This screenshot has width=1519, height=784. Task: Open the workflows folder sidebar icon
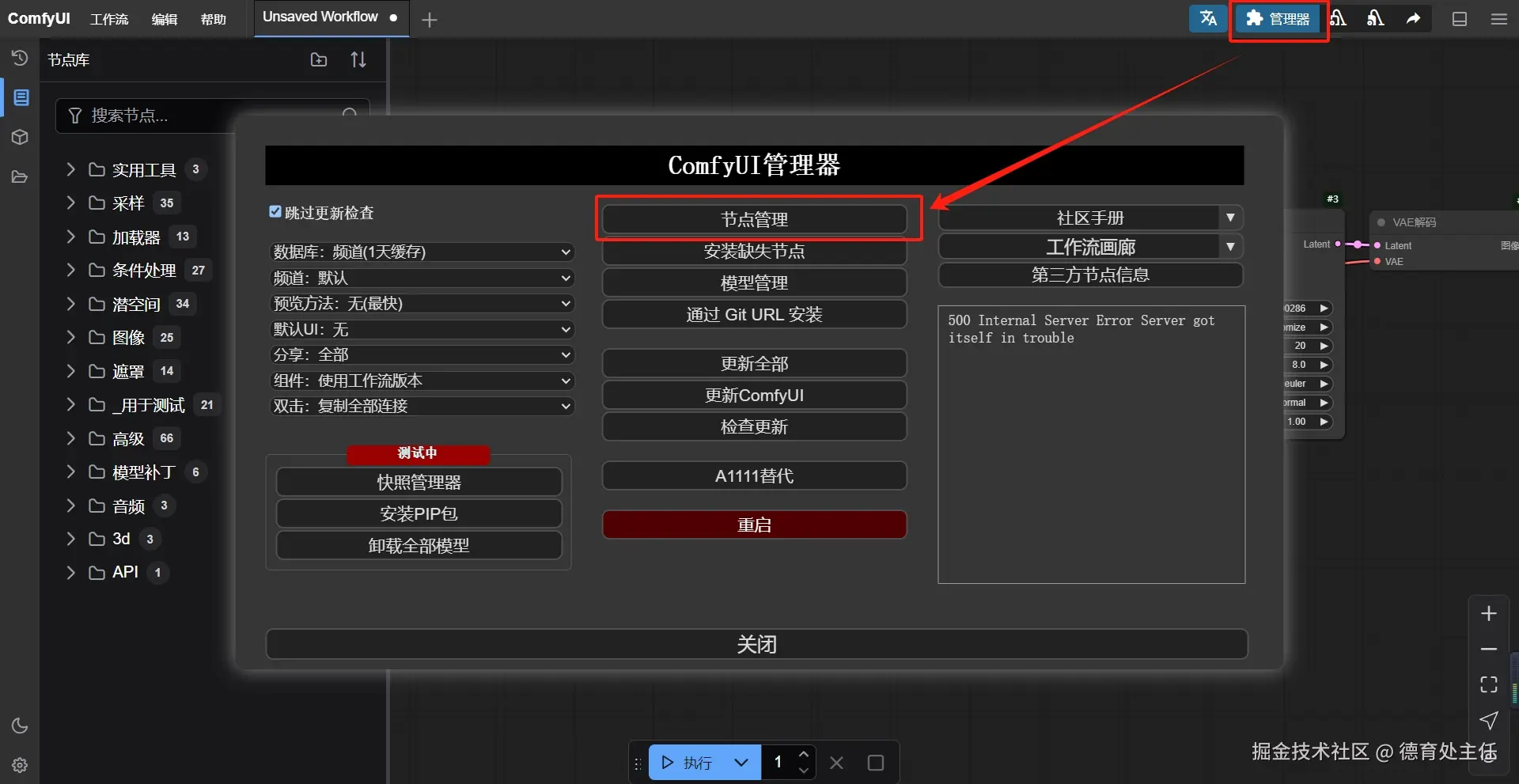(x=20, y=176)
